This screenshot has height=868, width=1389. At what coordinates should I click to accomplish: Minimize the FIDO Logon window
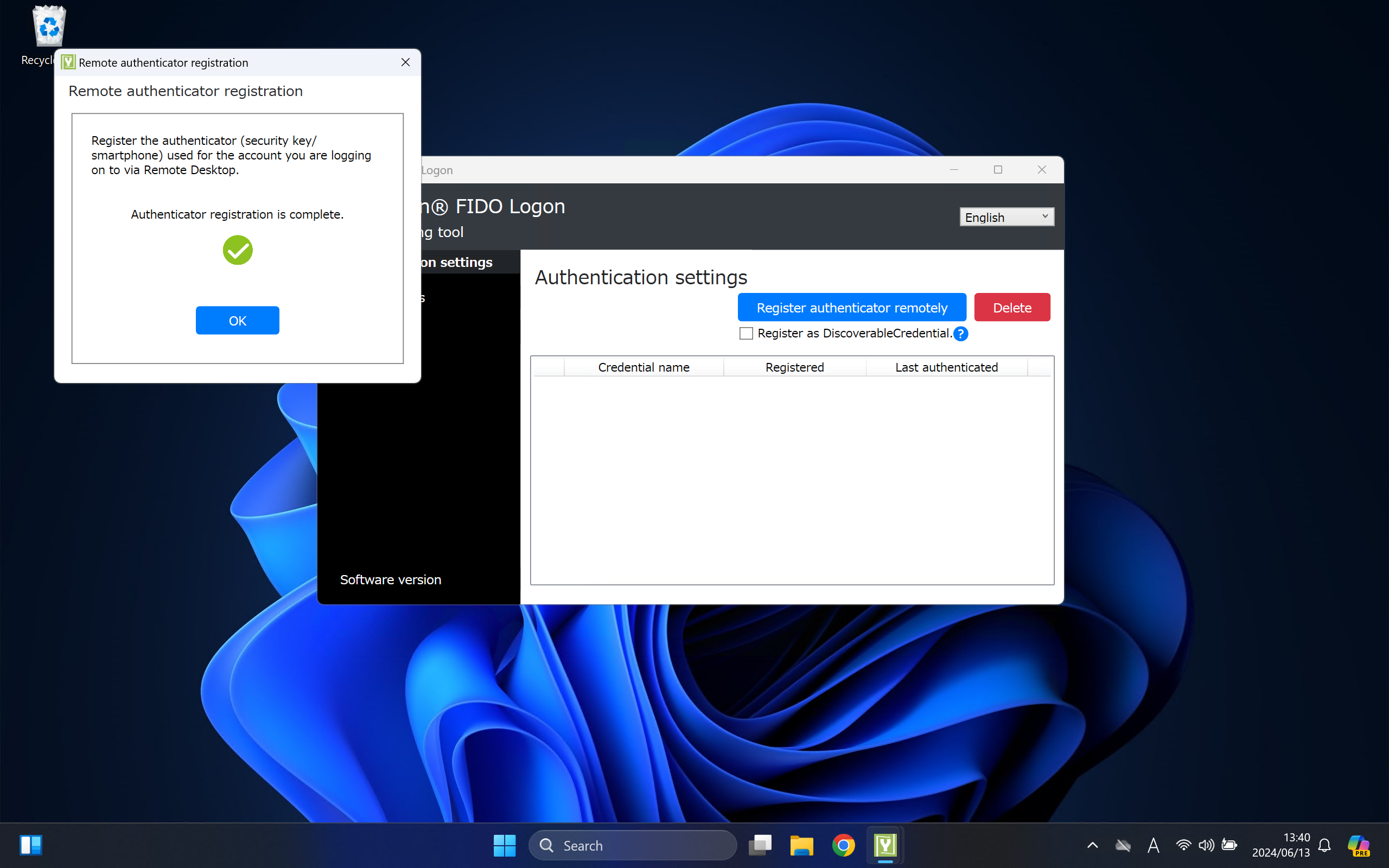point(954,170)
